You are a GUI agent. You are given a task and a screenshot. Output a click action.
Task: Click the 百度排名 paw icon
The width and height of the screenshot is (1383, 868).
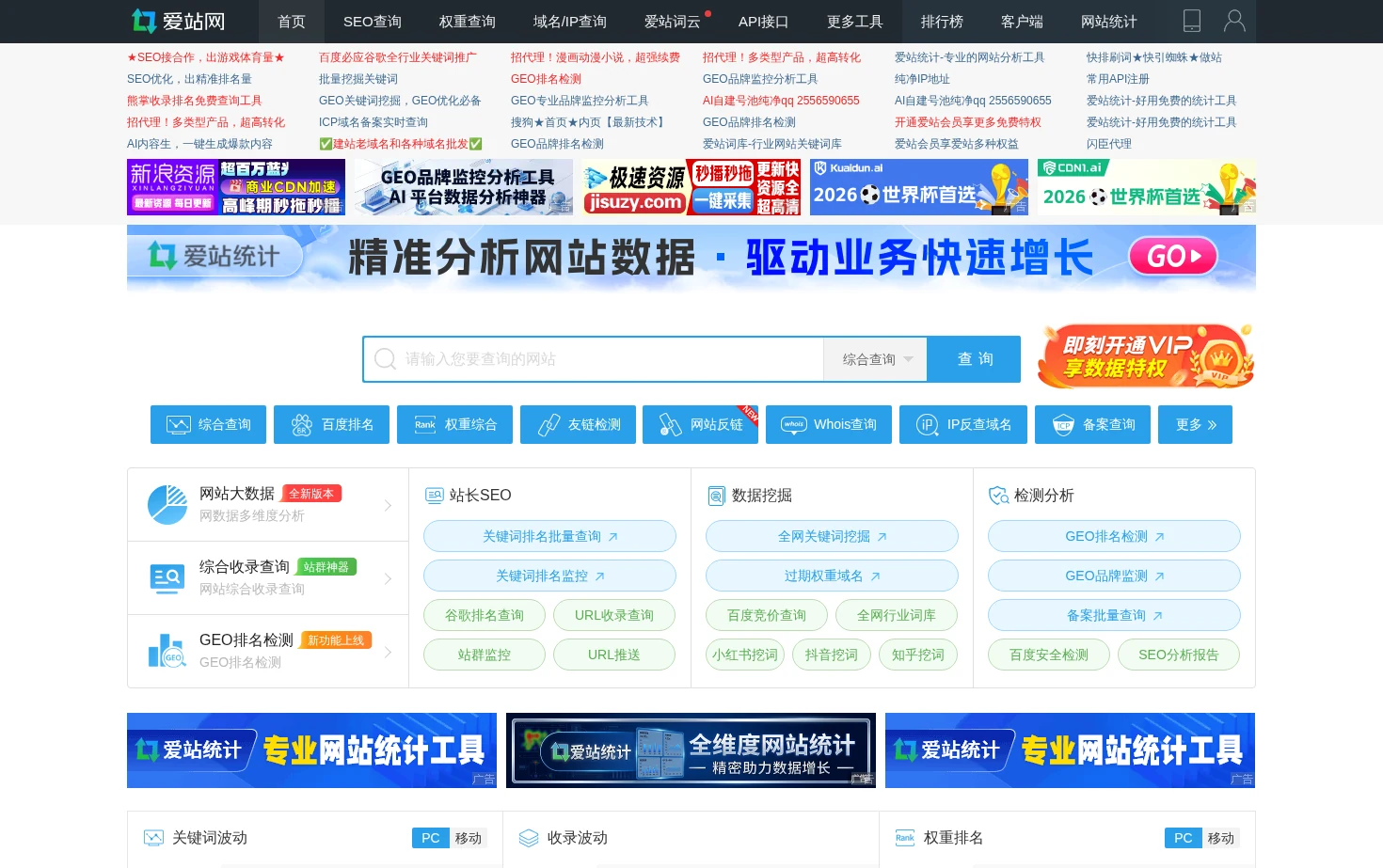[x=302, y=425]
